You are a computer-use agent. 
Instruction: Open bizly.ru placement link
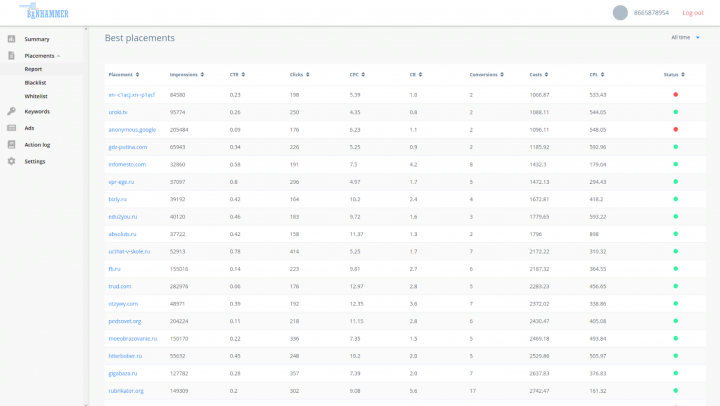pos(117,199)
